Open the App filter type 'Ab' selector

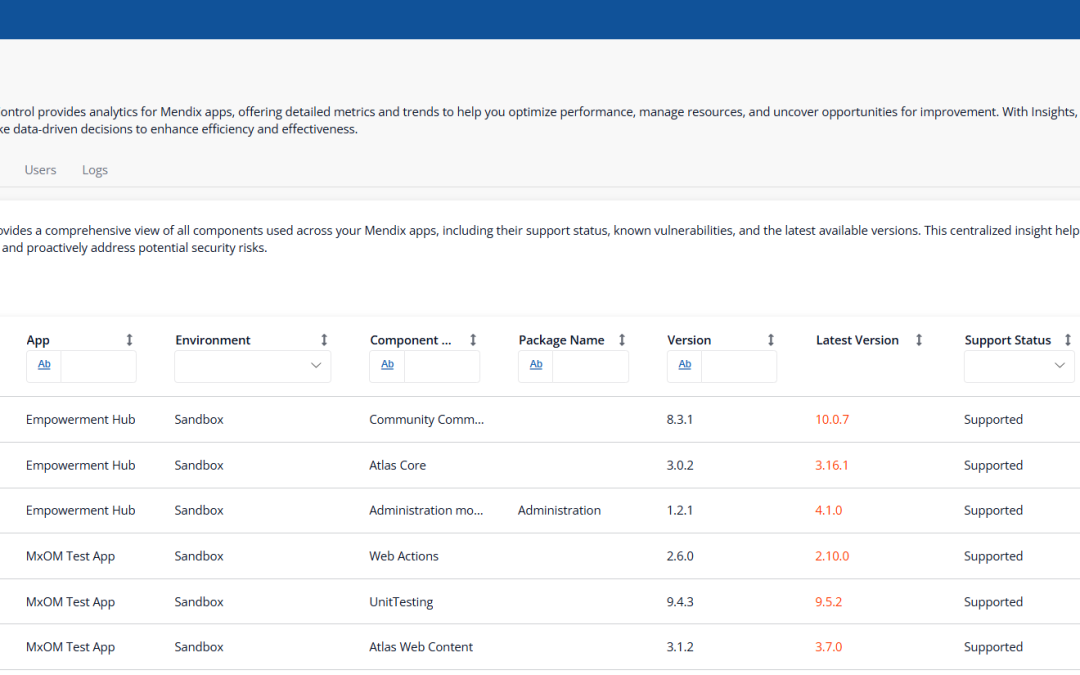[x=44, y=365]
